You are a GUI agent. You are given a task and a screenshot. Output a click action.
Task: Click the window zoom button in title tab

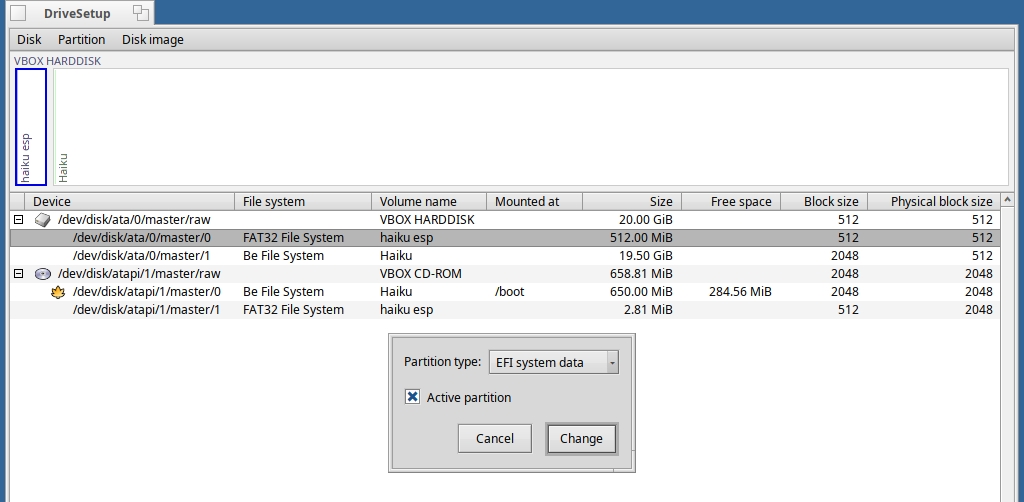click(x=140, y=13)
